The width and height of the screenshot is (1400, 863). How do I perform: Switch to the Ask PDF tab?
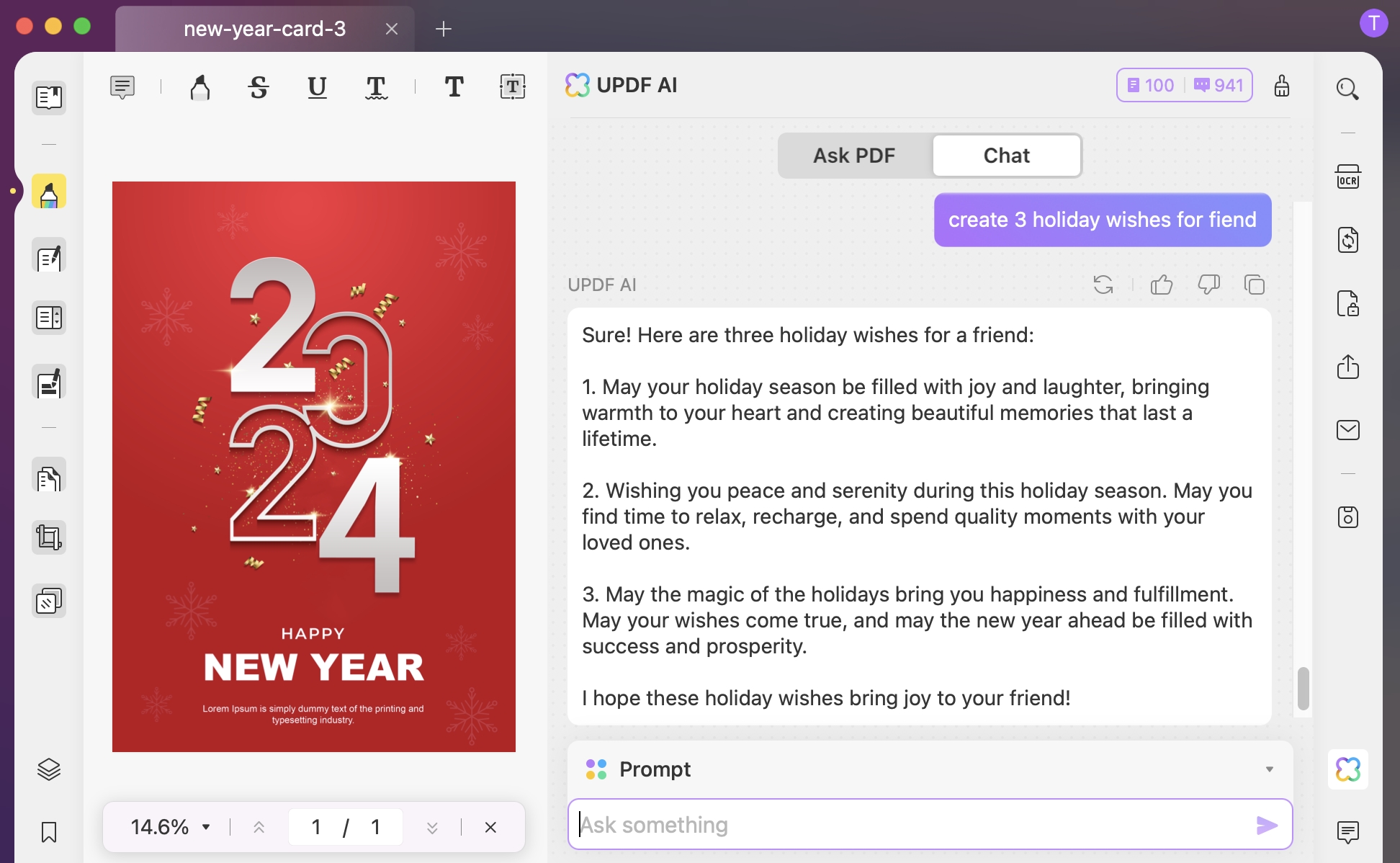(x=853, y=155)
